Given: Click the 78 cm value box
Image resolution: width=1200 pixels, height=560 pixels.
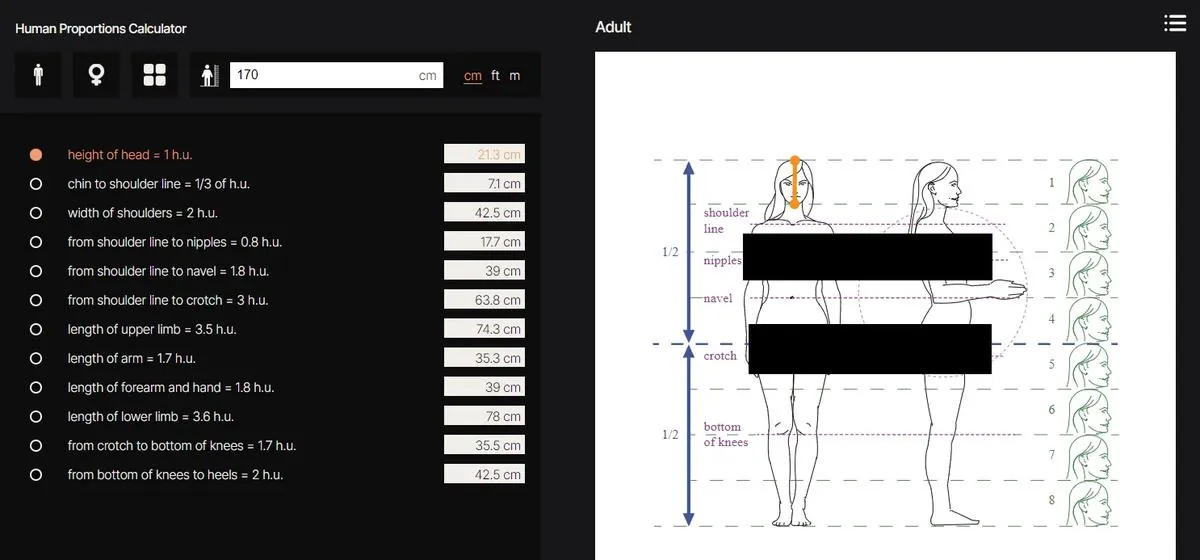Looking at the screenshot, I should coord(484,416).
